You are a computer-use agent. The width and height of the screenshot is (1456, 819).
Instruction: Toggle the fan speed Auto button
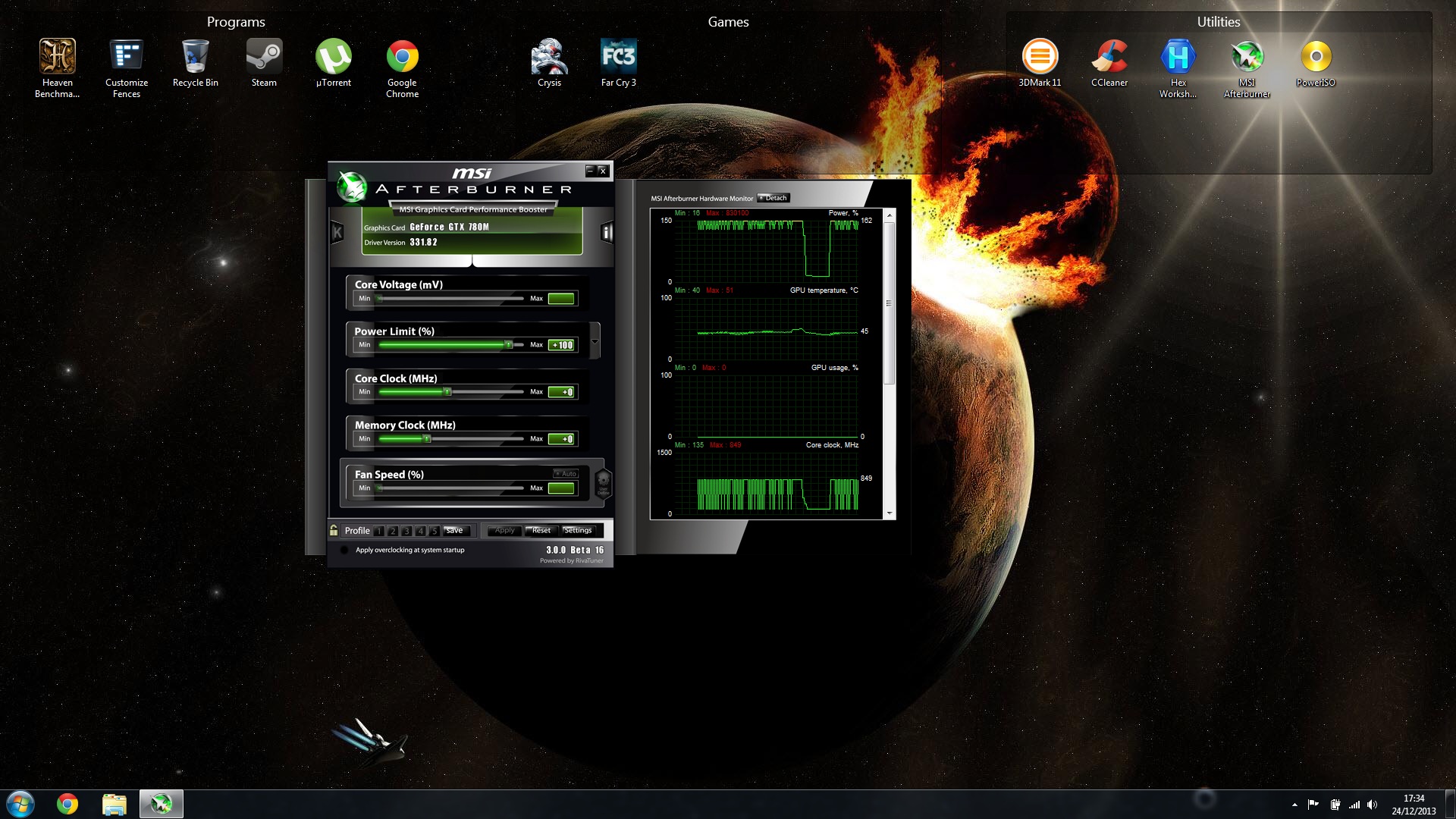[566, 473]
